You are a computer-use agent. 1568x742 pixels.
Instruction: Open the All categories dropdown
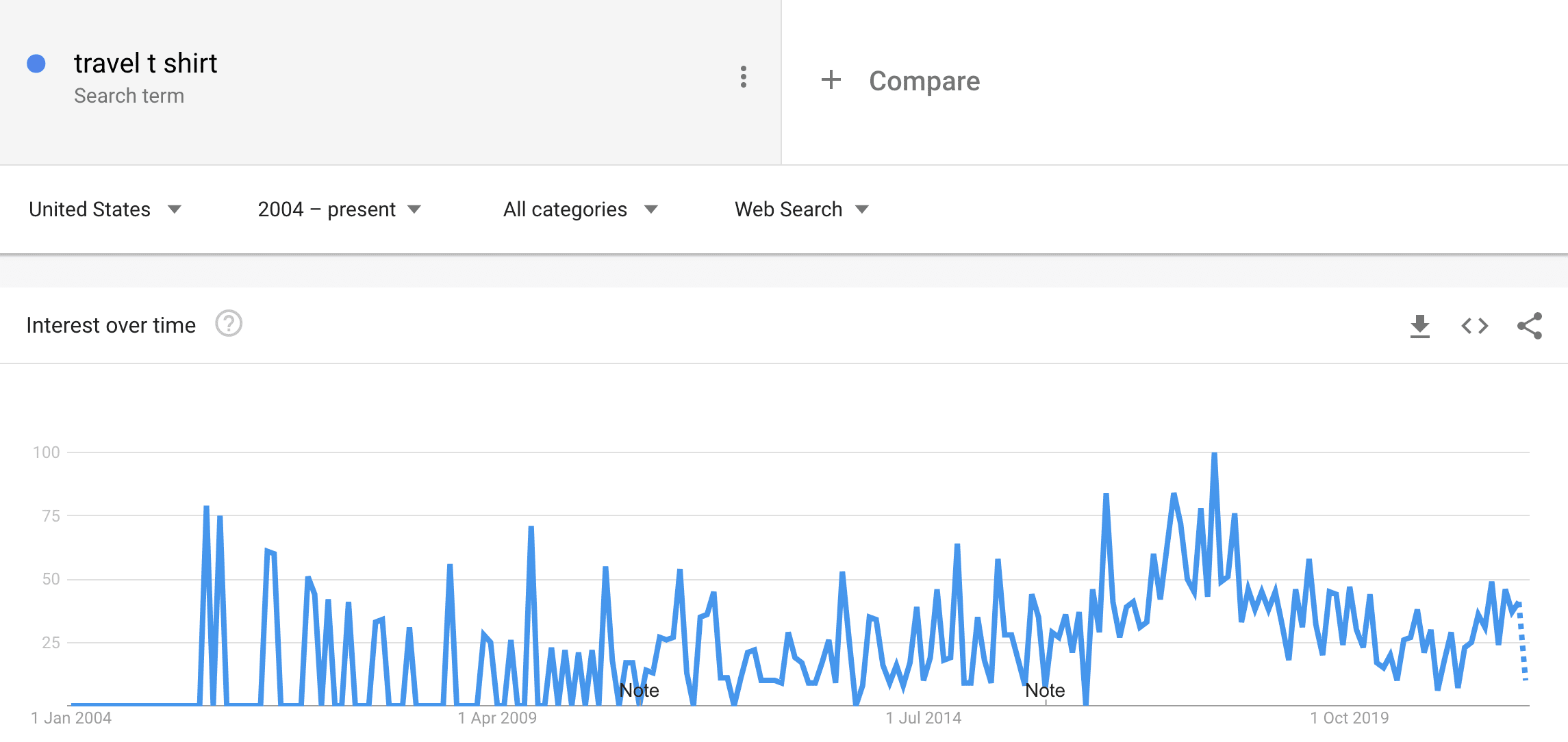581,209
